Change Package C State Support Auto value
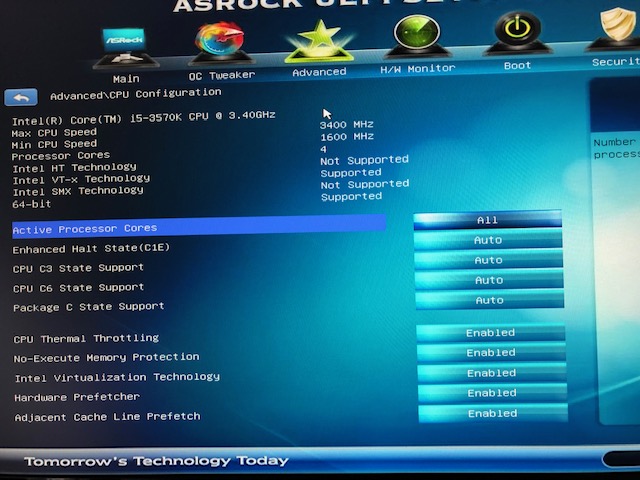 (x=489, y=300)
